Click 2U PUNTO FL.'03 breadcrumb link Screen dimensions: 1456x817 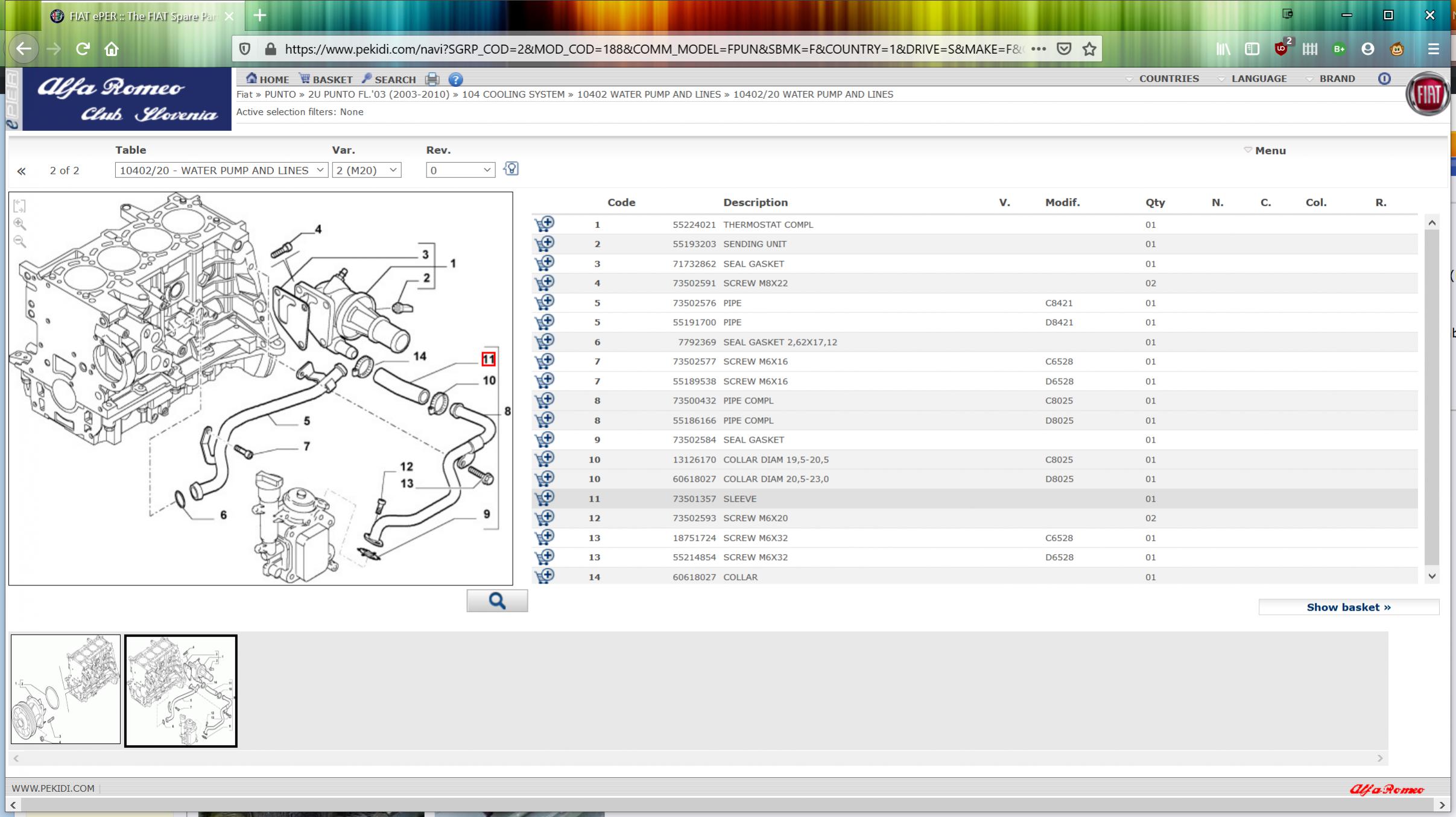[x=379, y=94]
